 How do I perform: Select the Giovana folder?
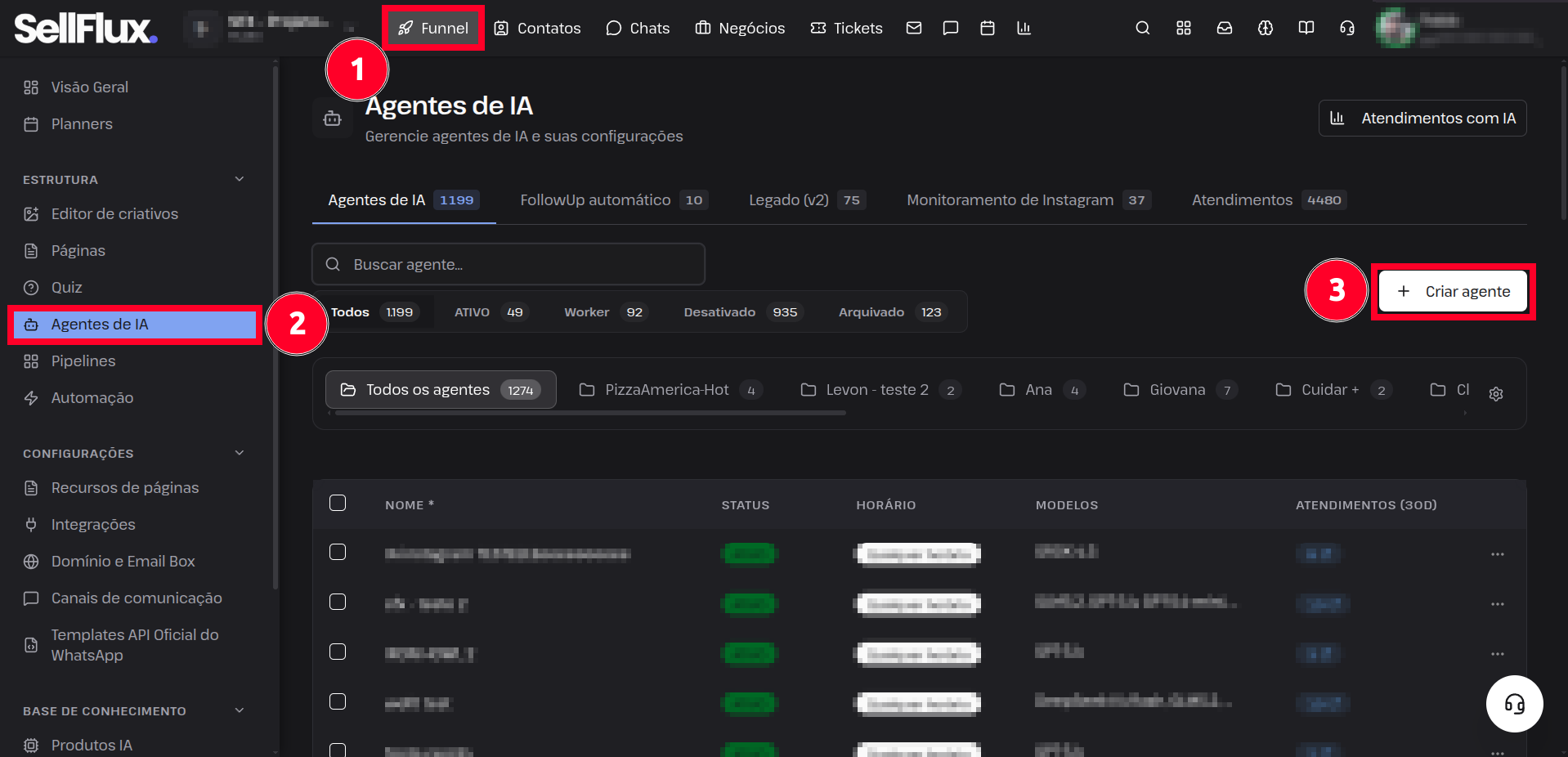pos(1181,390)
